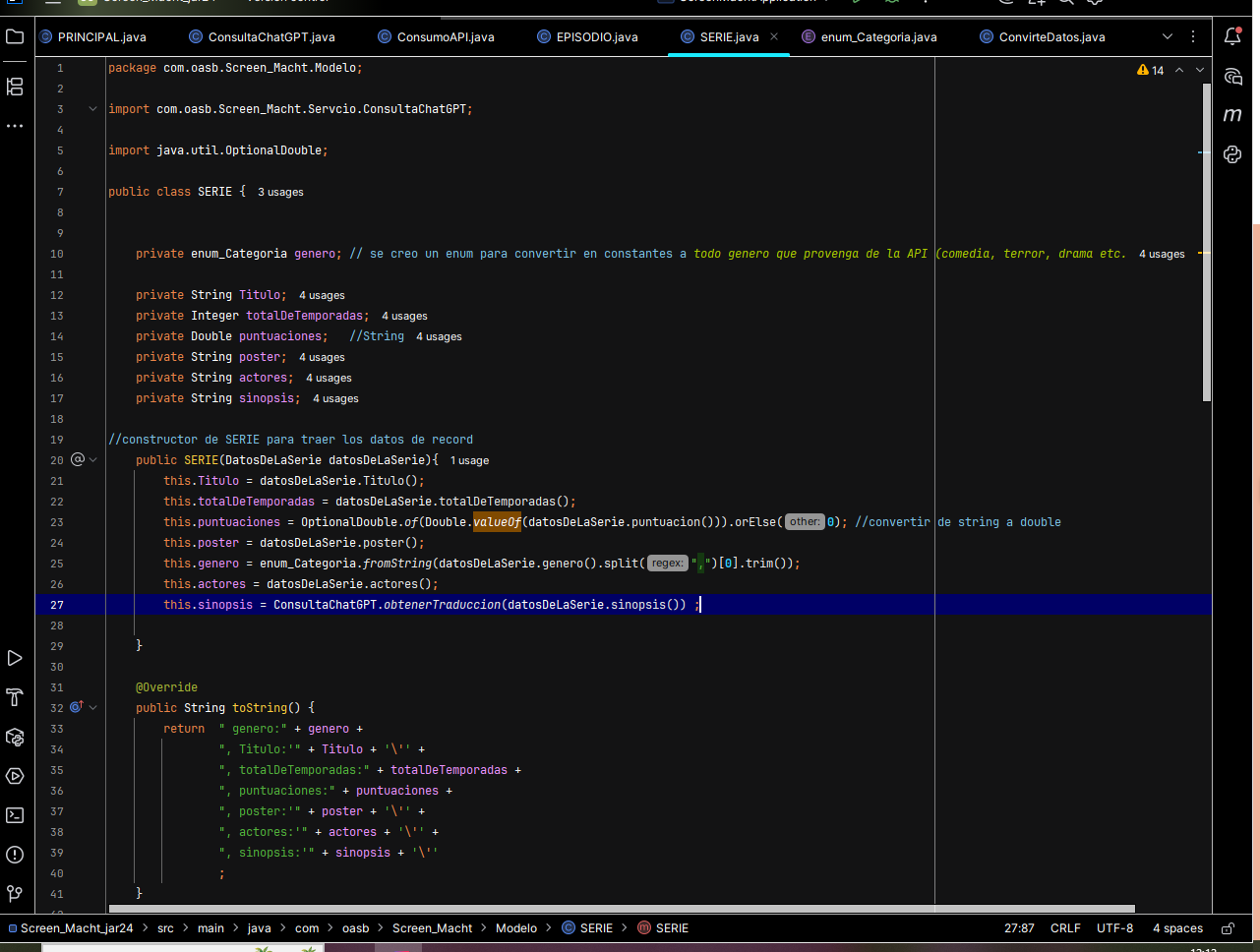Open the UTF-8 file encoding selector
Image resolution: width=1260 pixels, height=952 pixels.
pyautogui.click(x=1114, y=928)
